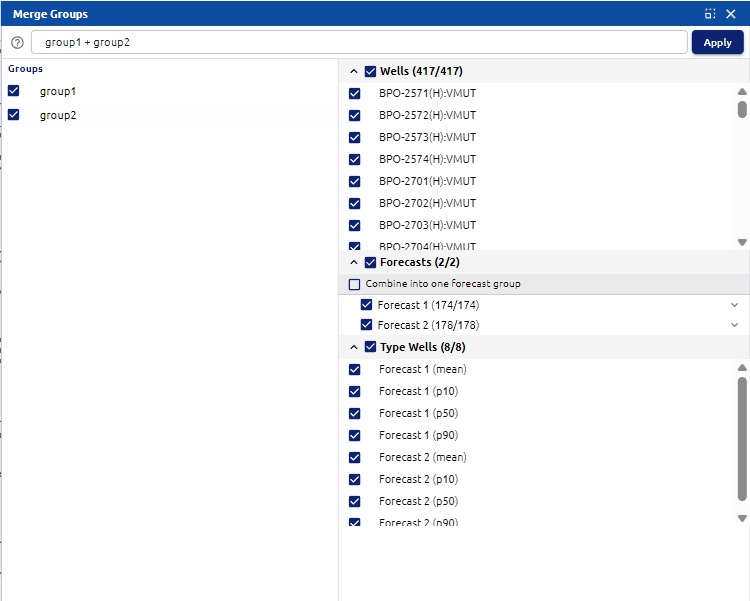Uncheck type well Forecast 1 (p10)
The image size is (750, 601).
[354, 391]
